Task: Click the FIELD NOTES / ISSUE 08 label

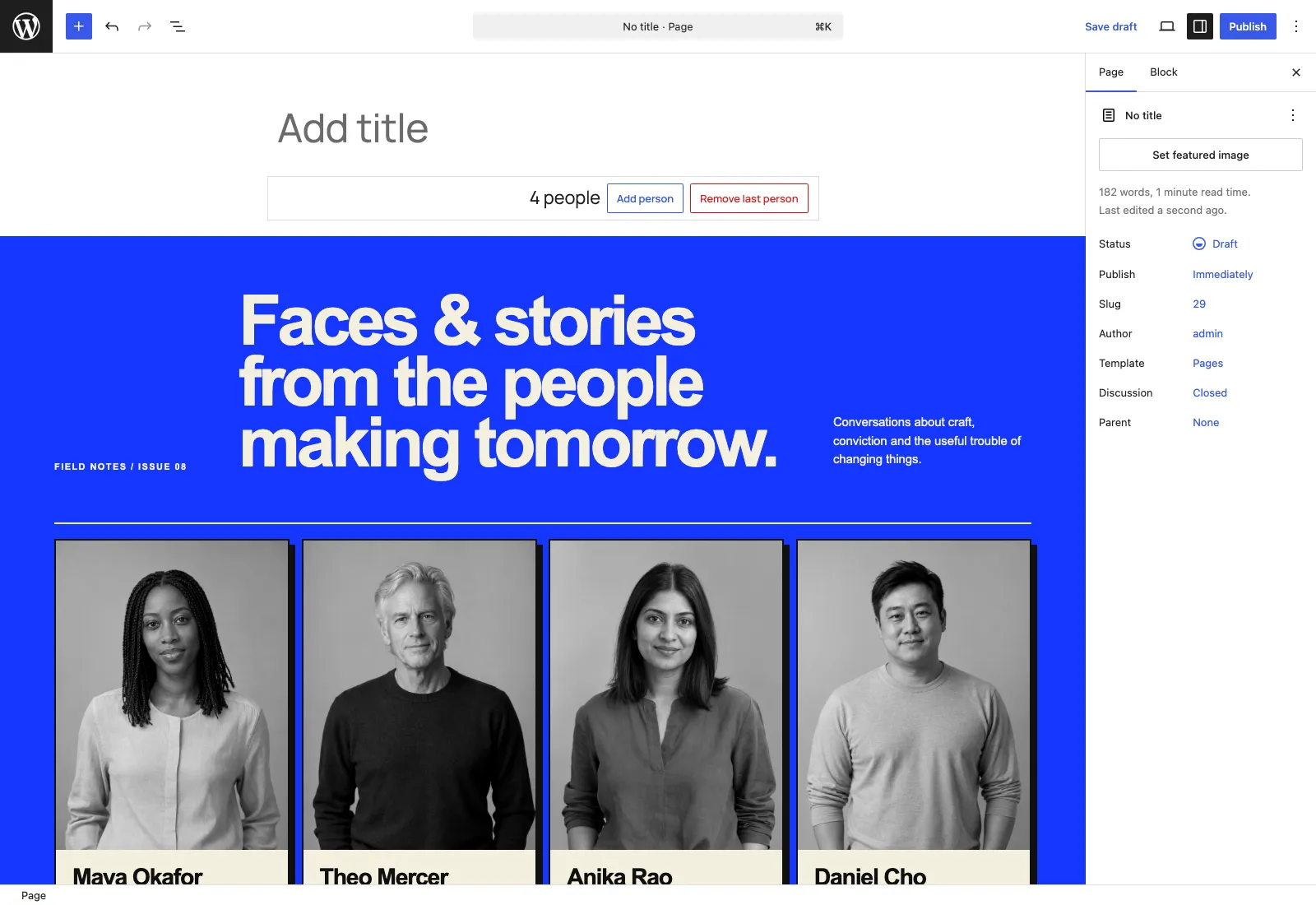Action: [120, 466]
